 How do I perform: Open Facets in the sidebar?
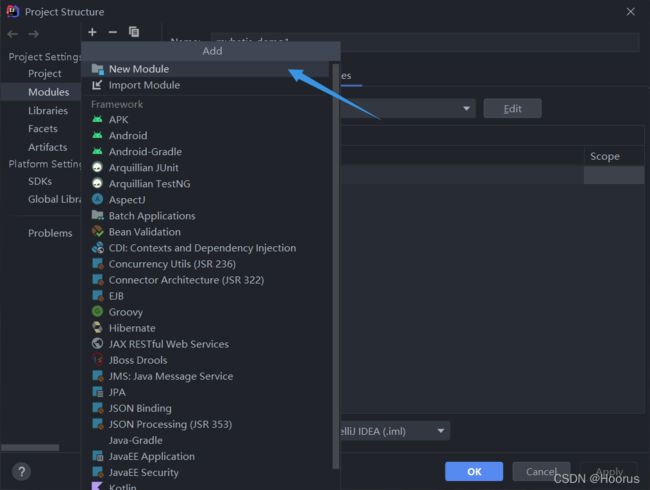[43, 129]
